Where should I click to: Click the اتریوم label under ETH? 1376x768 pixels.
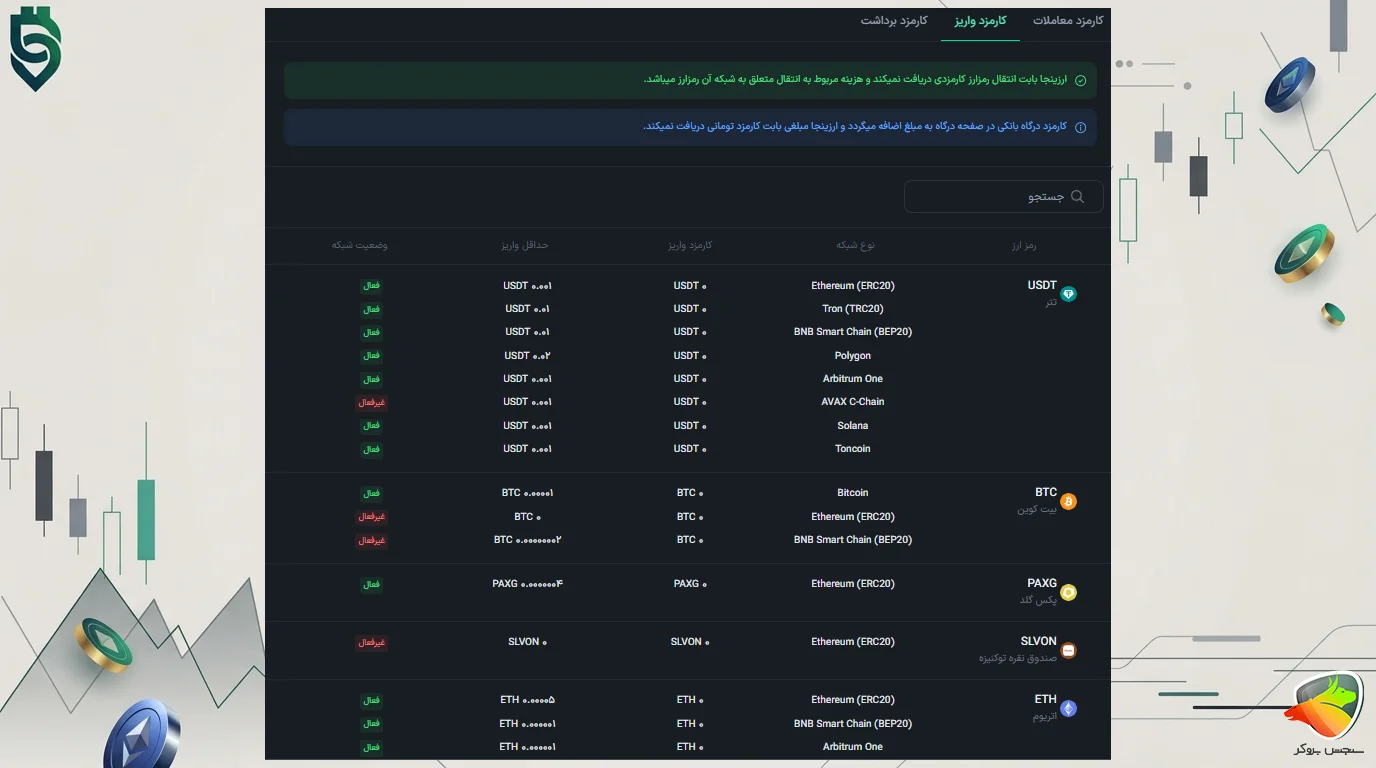[1045, 717]
